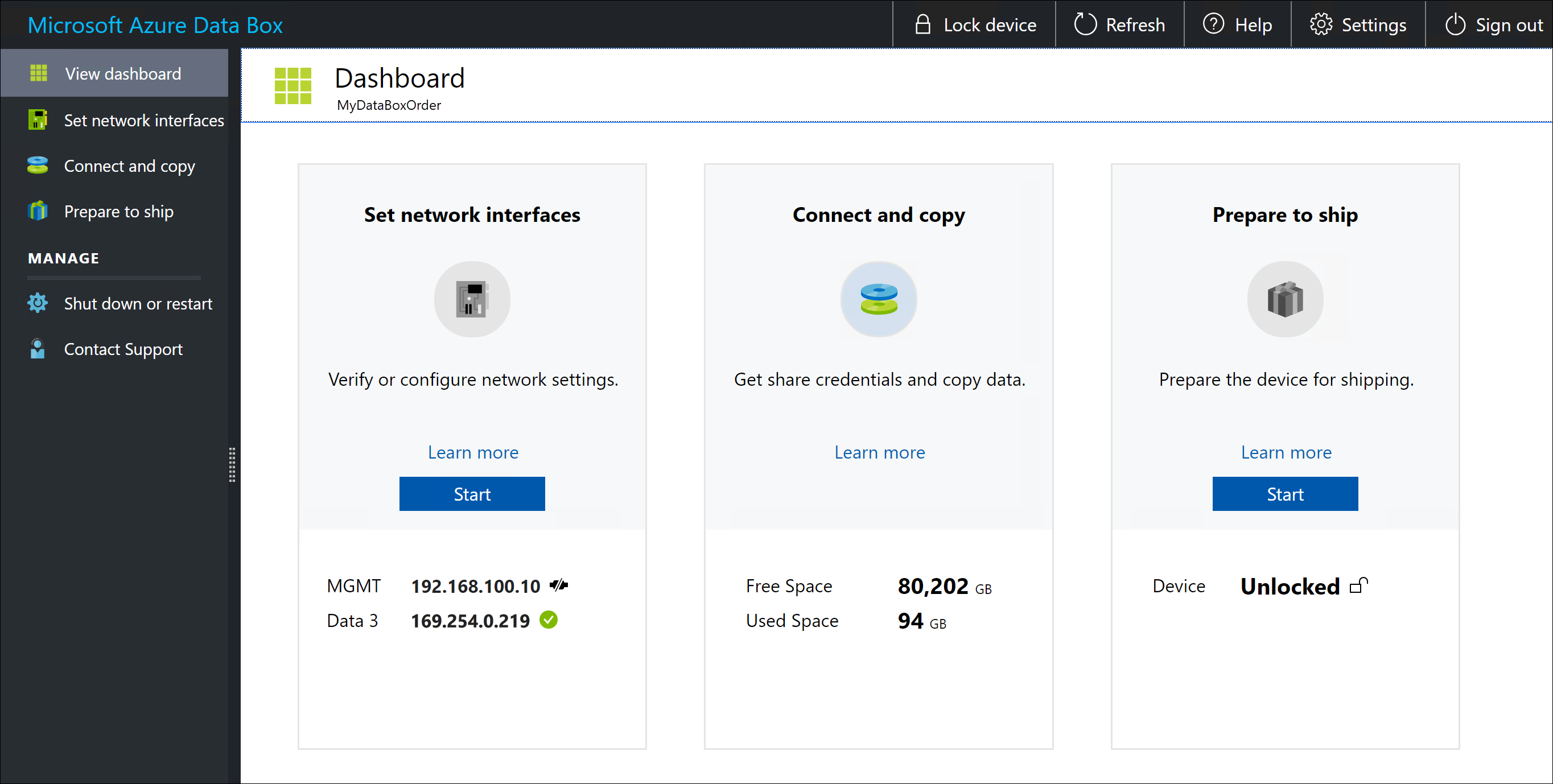
Task: Click Start on Set network interfaces
Action: tap(472, 494)
